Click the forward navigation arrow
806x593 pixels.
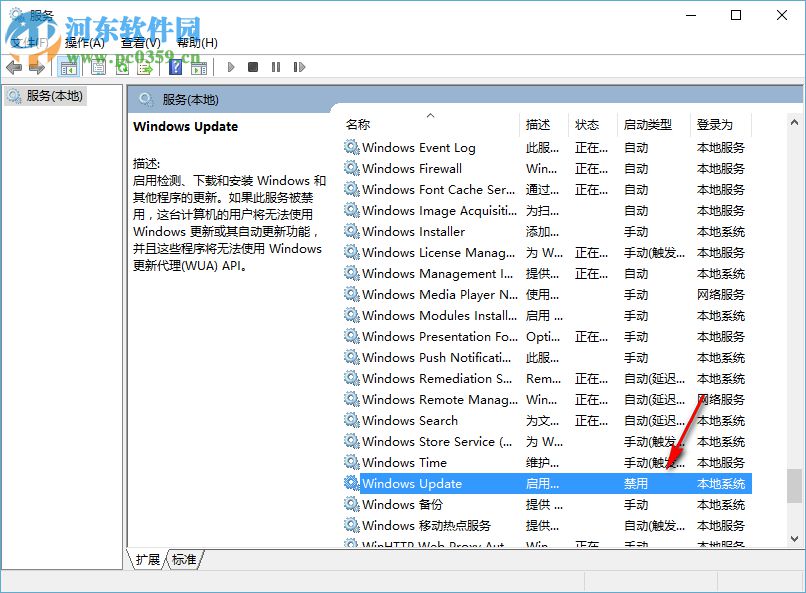(38, 66)
